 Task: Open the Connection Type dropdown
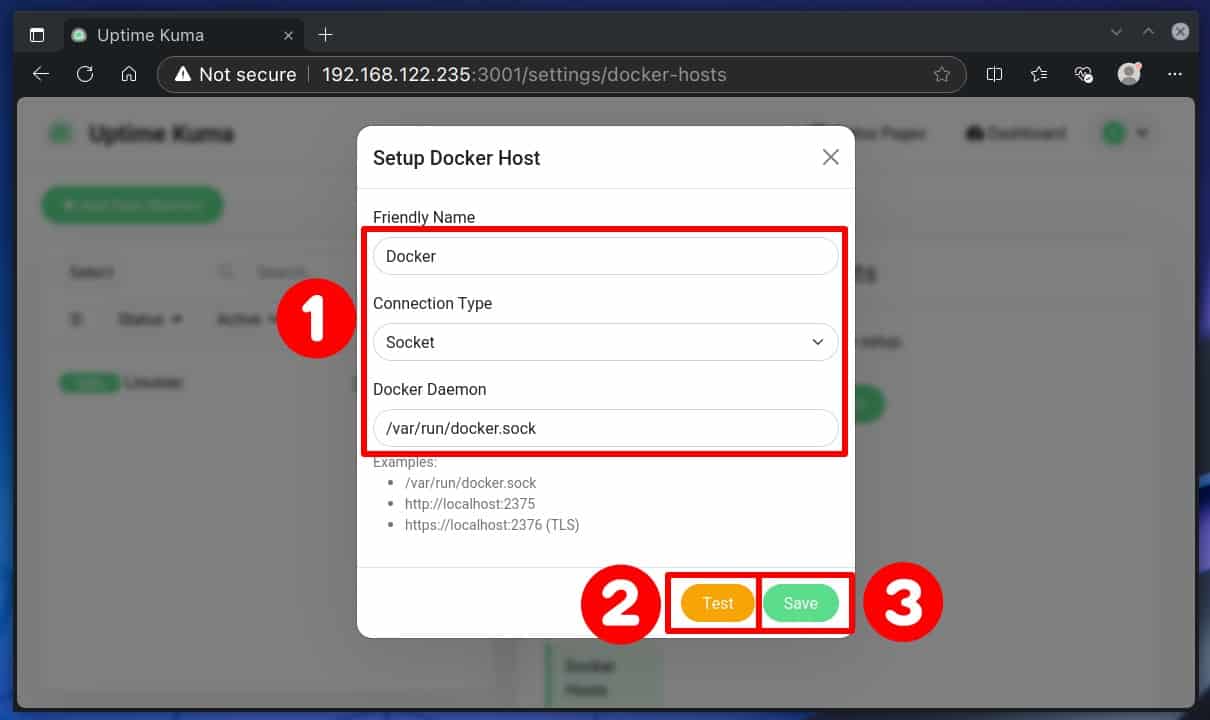(x=605, y=342)
